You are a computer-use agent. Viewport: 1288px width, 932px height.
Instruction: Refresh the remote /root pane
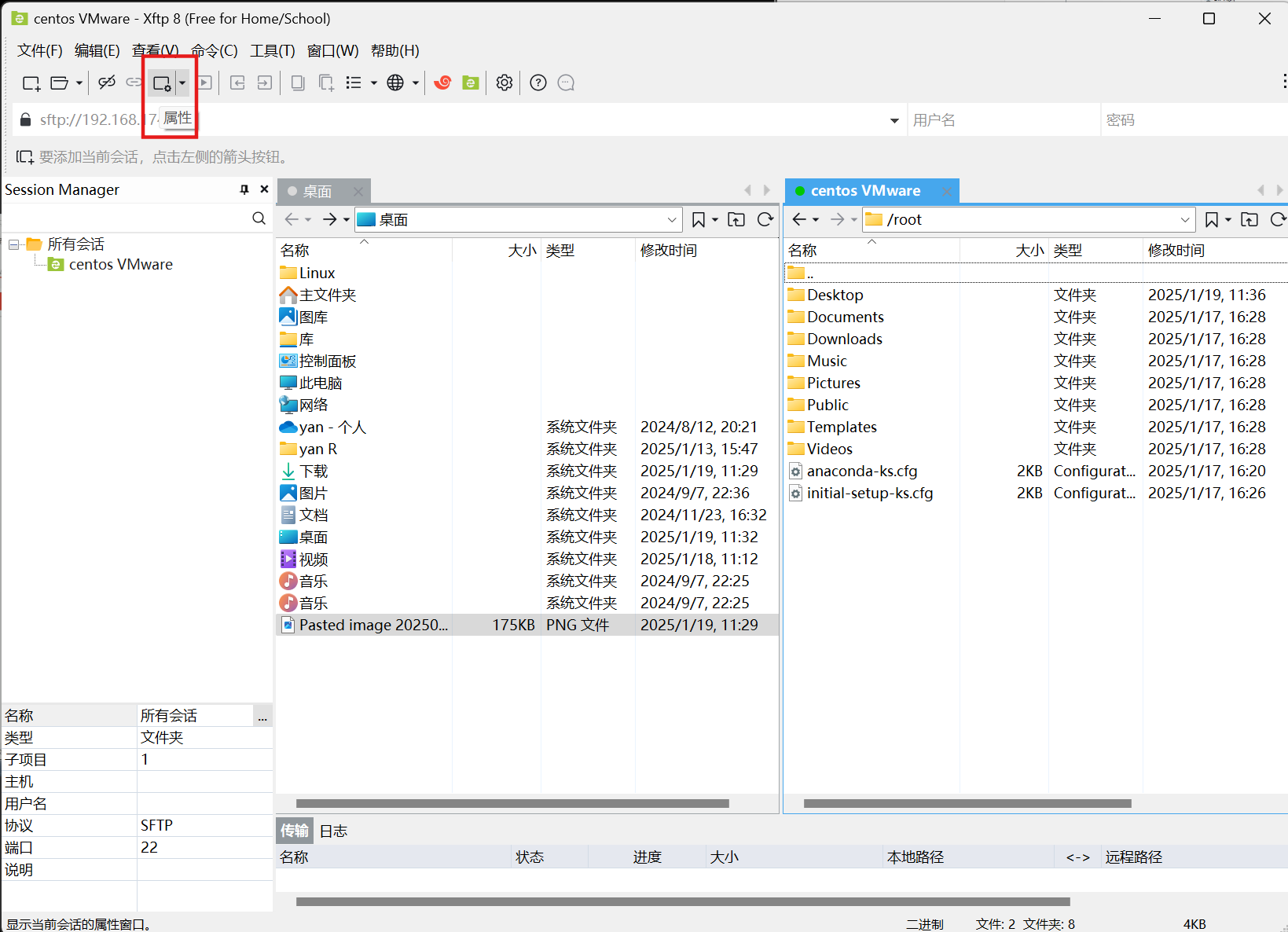click(x=1279, y=220)
